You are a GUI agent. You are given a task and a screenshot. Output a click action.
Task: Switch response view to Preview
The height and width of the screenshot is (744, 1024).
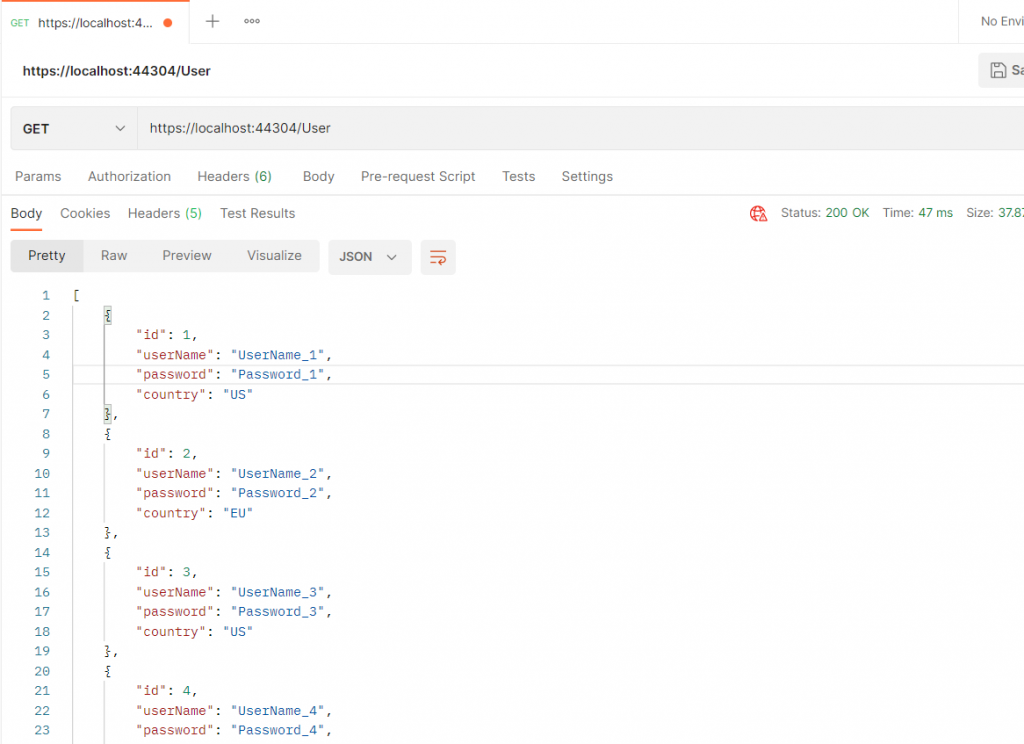187,256
